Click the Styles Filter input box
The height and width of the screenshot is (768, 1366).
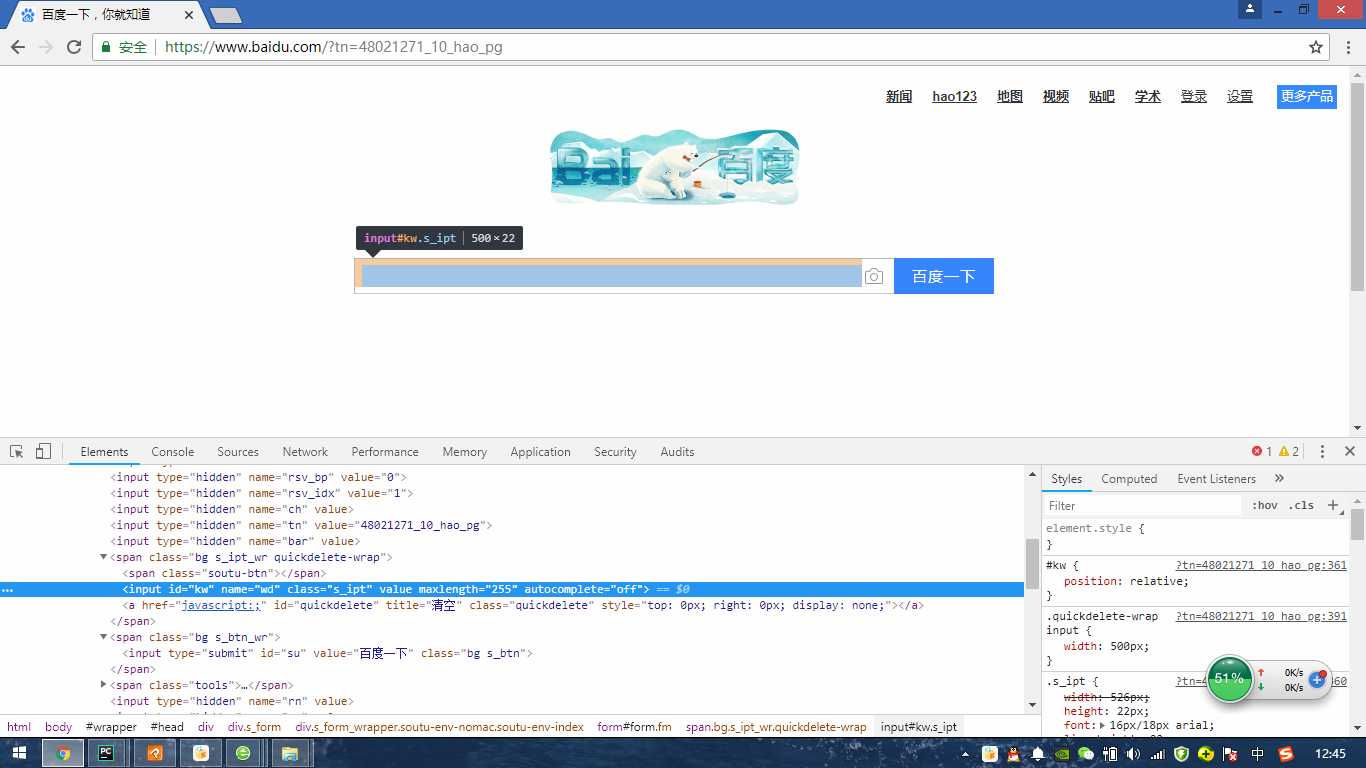click(x=1143, y=506)
